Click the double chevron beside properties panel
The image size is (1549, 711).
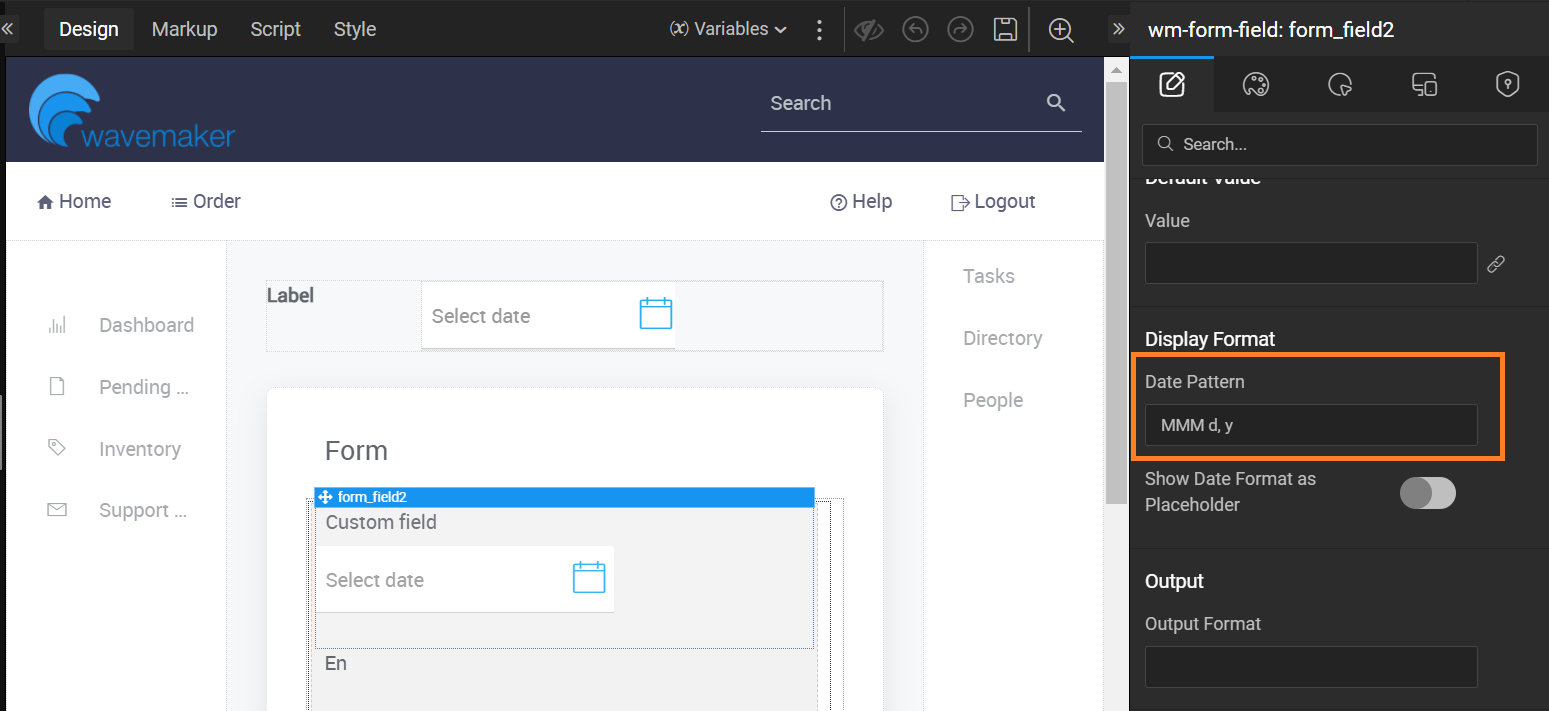coord(1118,29)
